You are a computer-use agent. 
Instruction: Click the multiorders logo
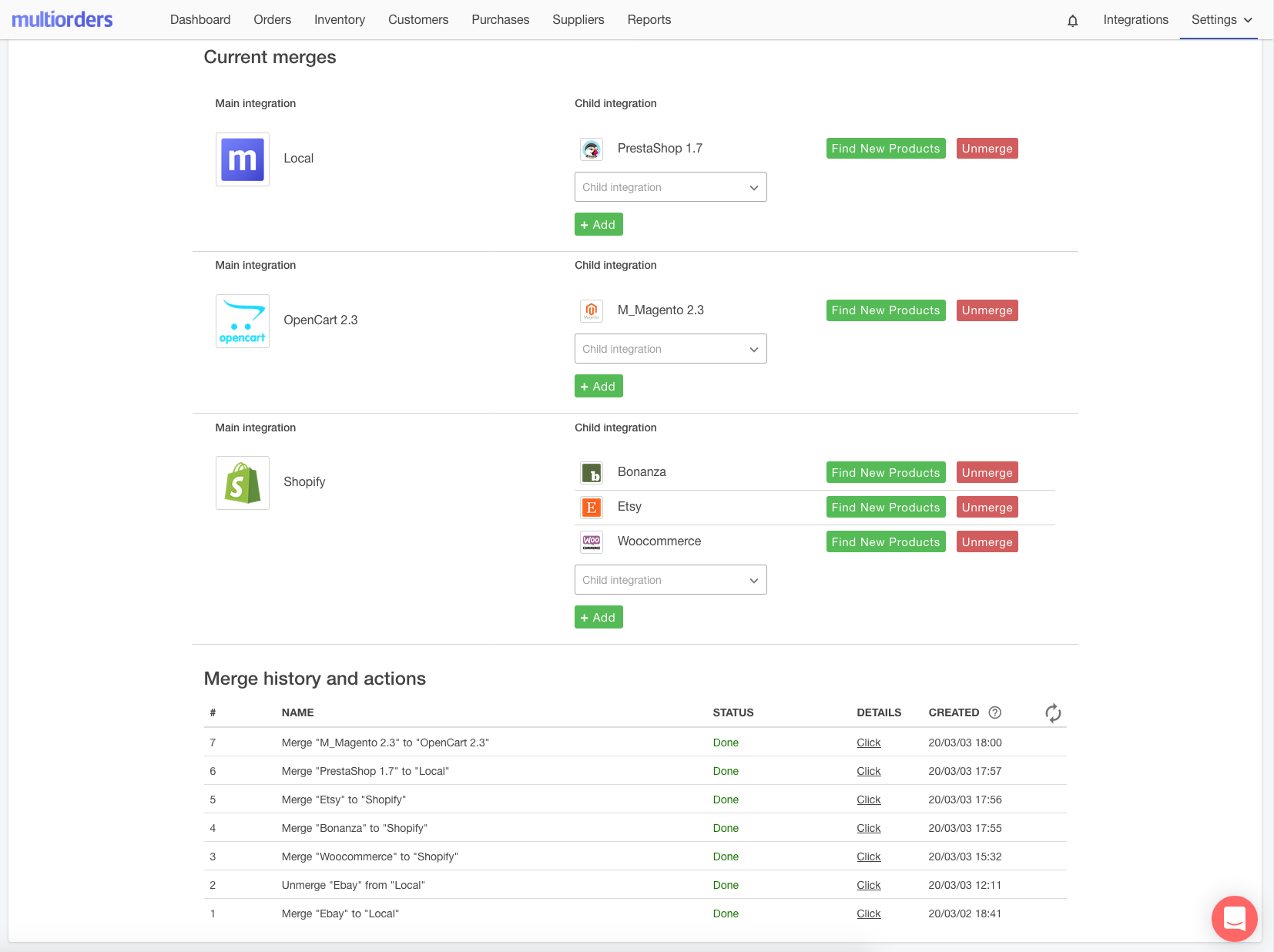62,20
